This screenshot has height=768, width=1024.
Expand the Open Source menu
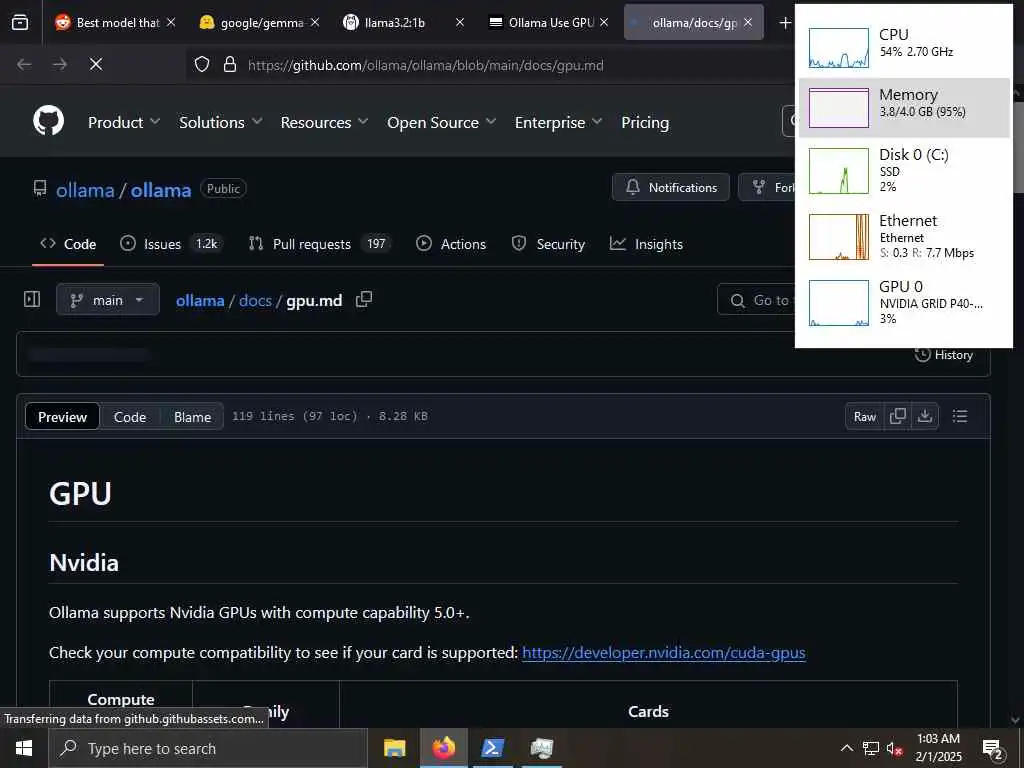pos(441,122)
